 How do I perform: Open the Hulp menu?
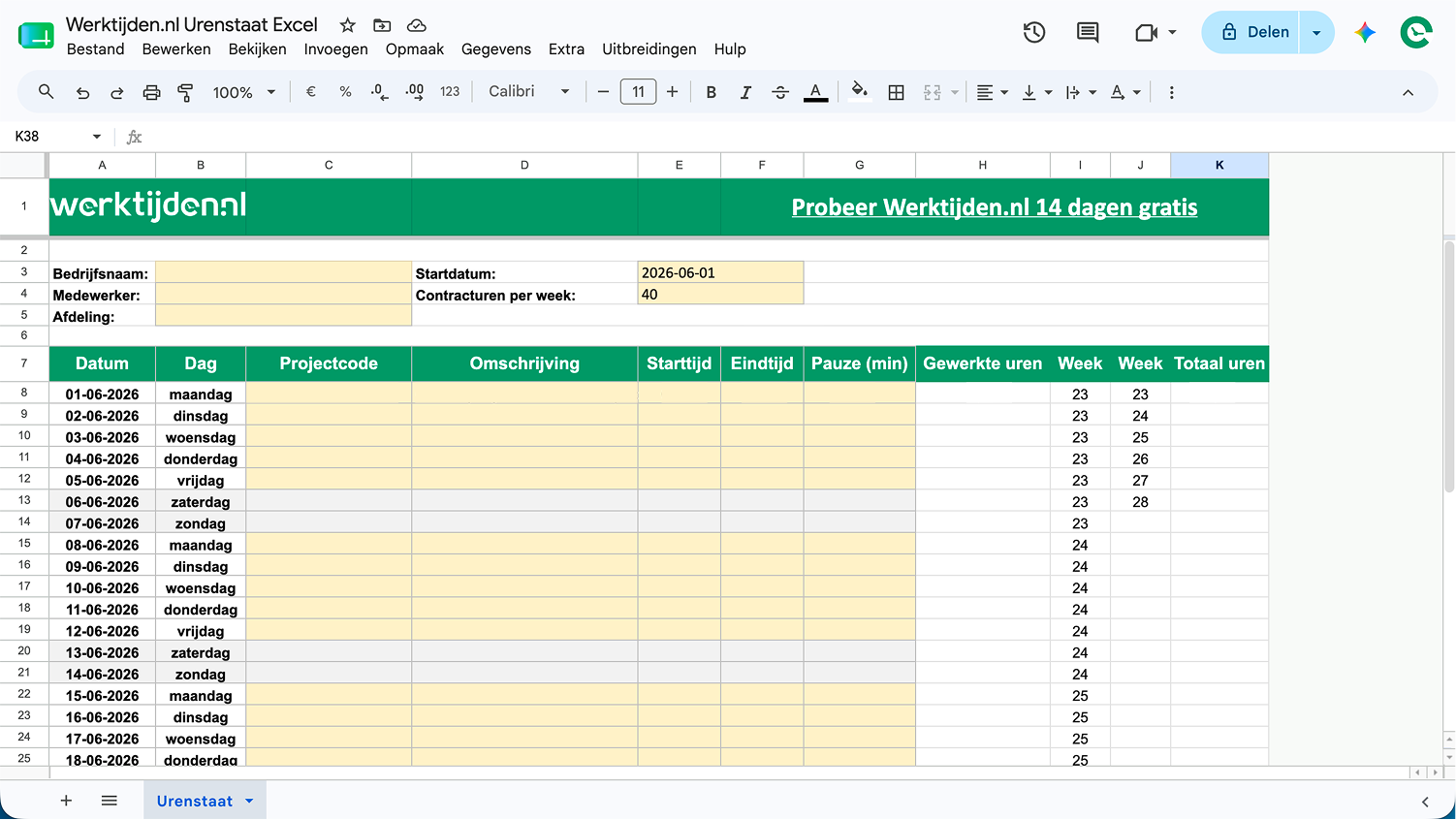(730, 48)
